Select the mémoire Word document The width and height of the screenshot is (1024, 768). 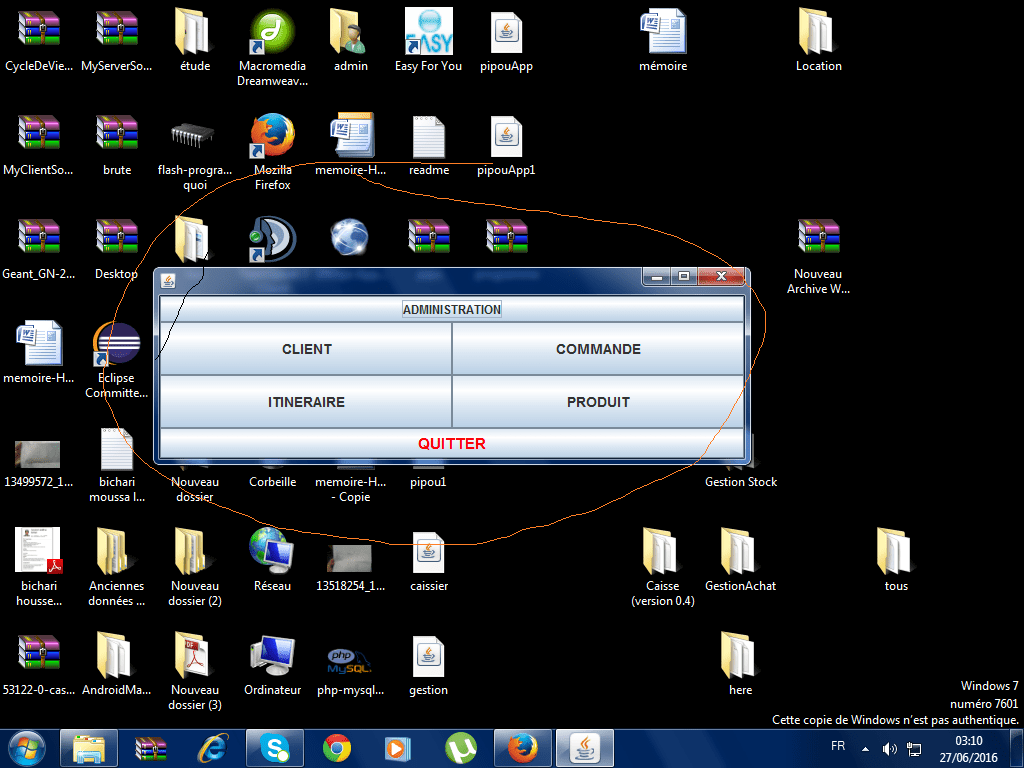point(663,31)
